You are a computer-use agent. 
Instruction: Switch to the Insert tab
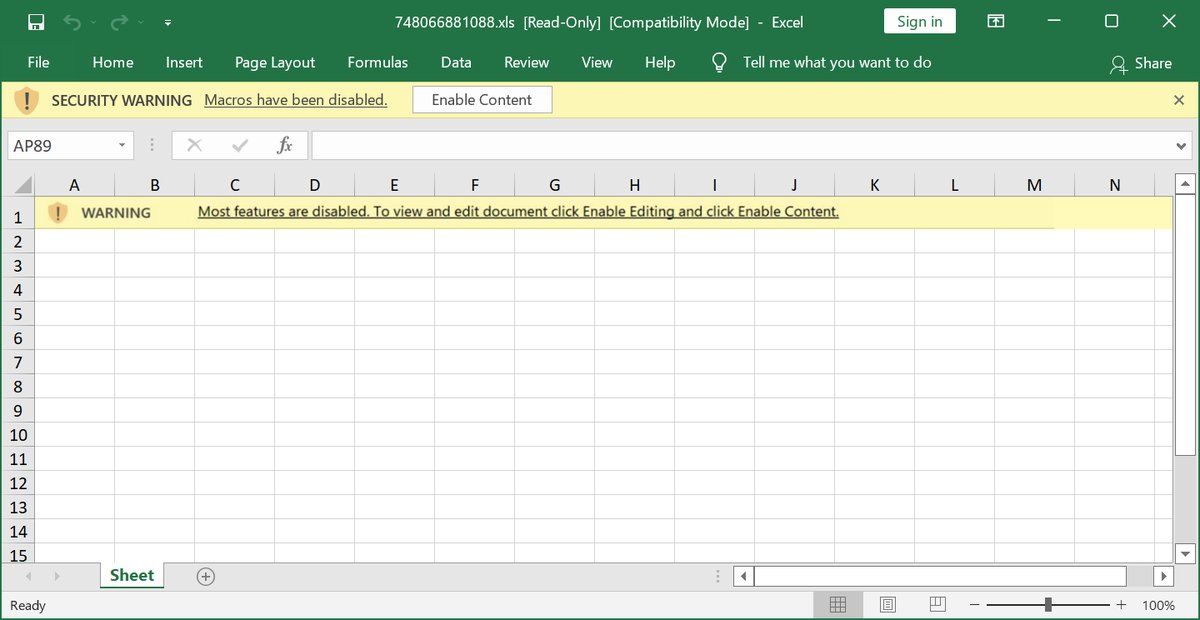[x=184, y=62]
